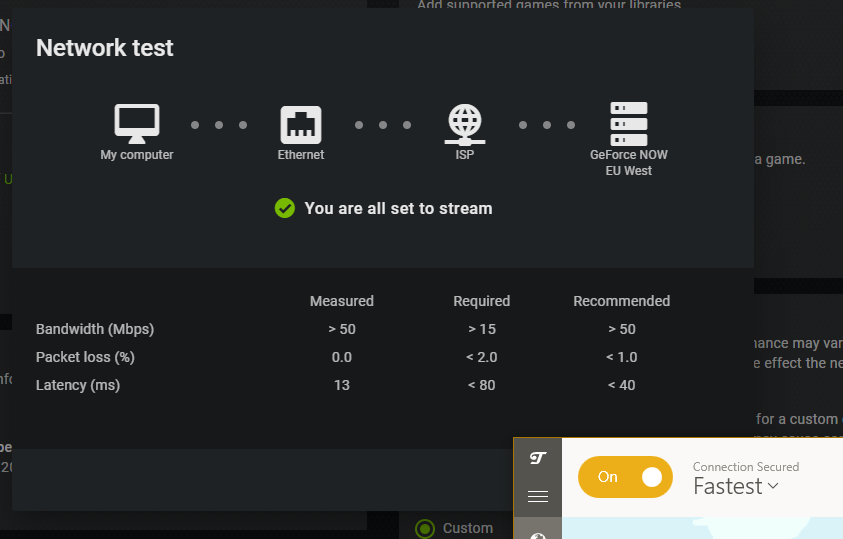Open the TunnelBear hamburger menu
This screenshot has height=539, width=843.
[x=538, y=496]
